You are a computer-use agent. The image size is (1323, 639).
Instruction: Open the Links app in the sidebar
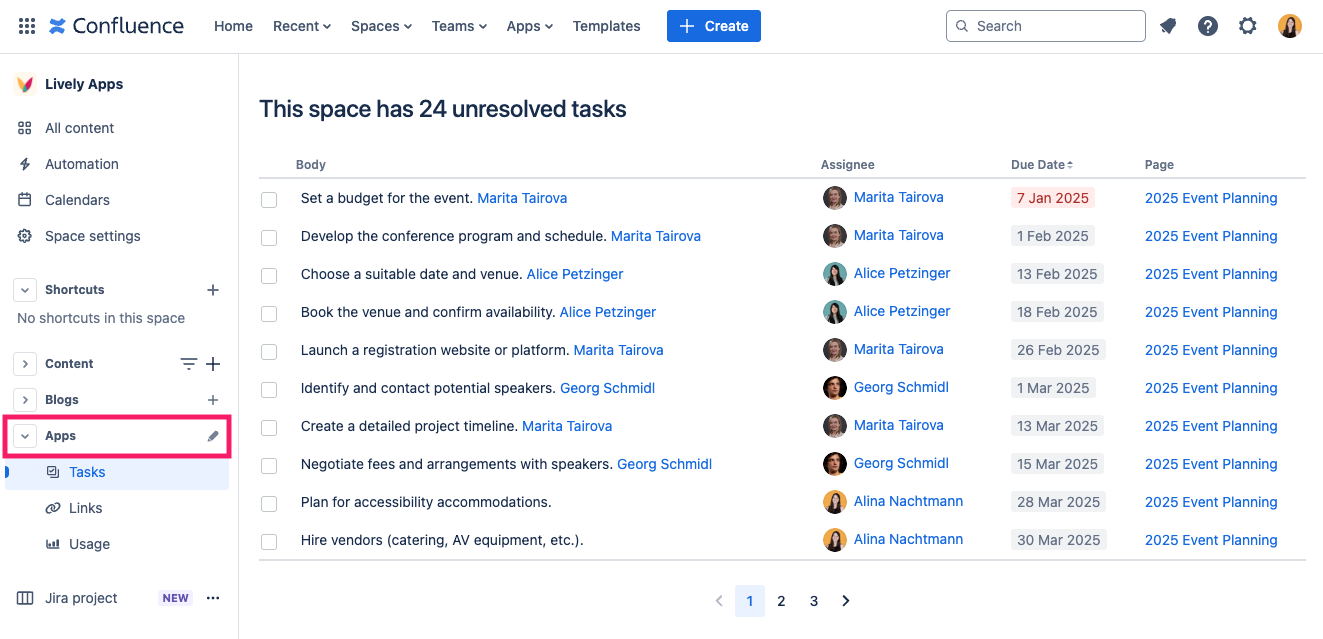(x=86, y=507)
